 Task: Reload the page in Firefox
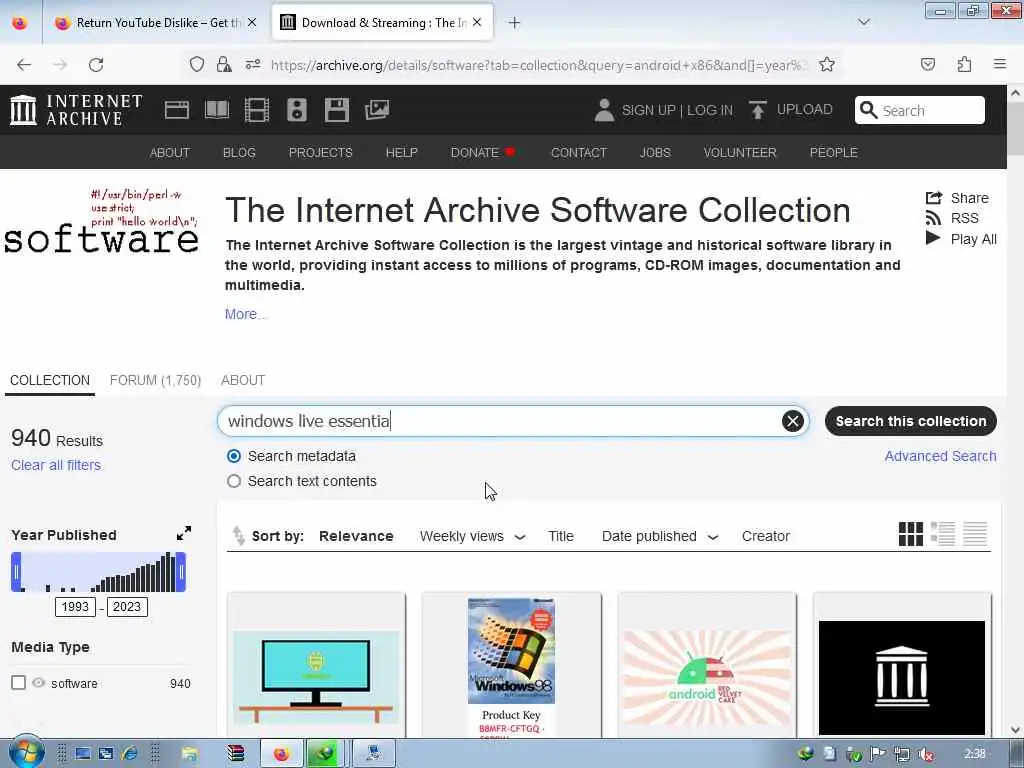[96, 65]
